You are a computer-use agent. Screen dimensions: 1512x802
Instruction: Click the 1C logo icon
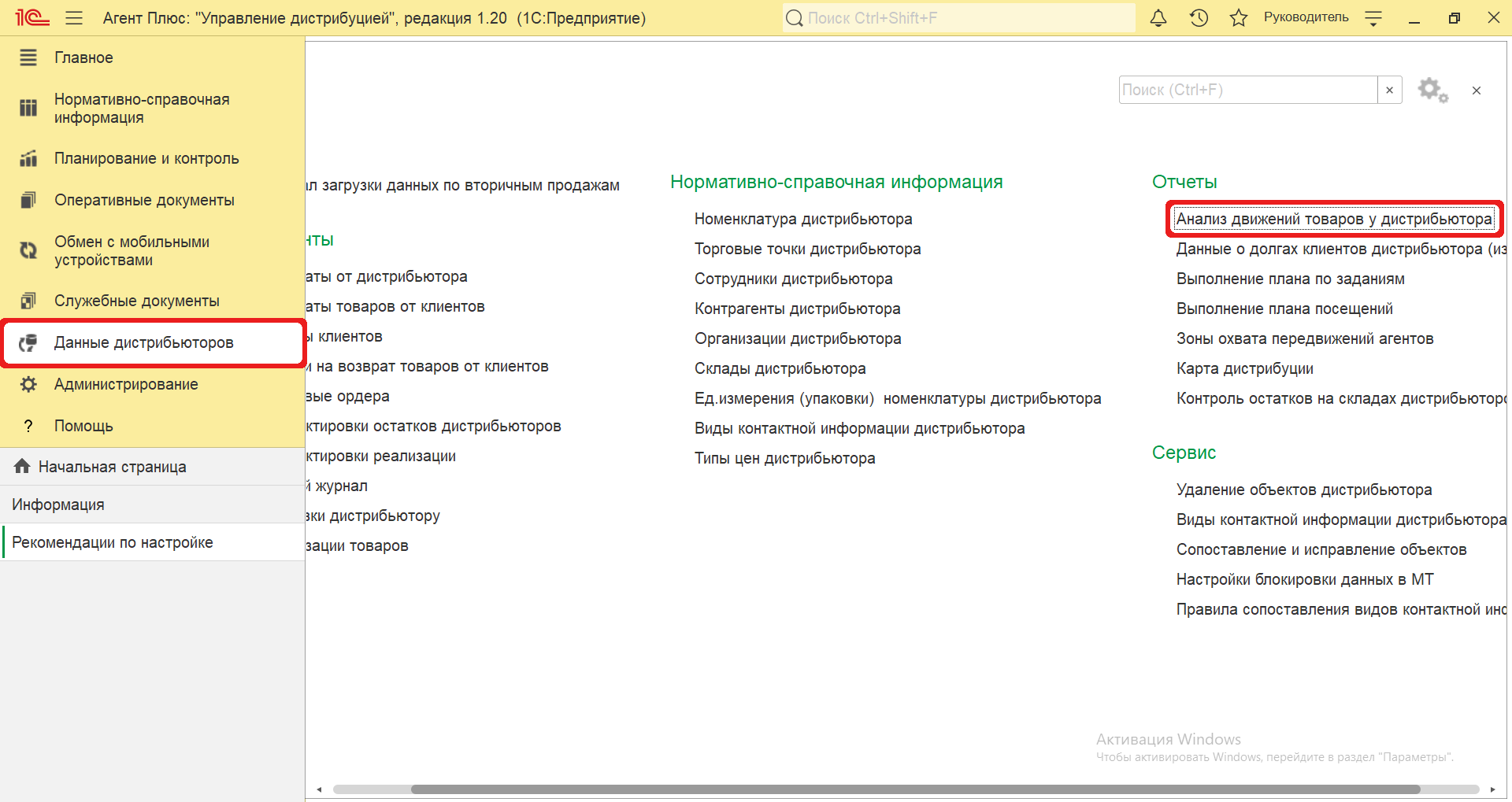pyautogui.click(x=32, y=17)
